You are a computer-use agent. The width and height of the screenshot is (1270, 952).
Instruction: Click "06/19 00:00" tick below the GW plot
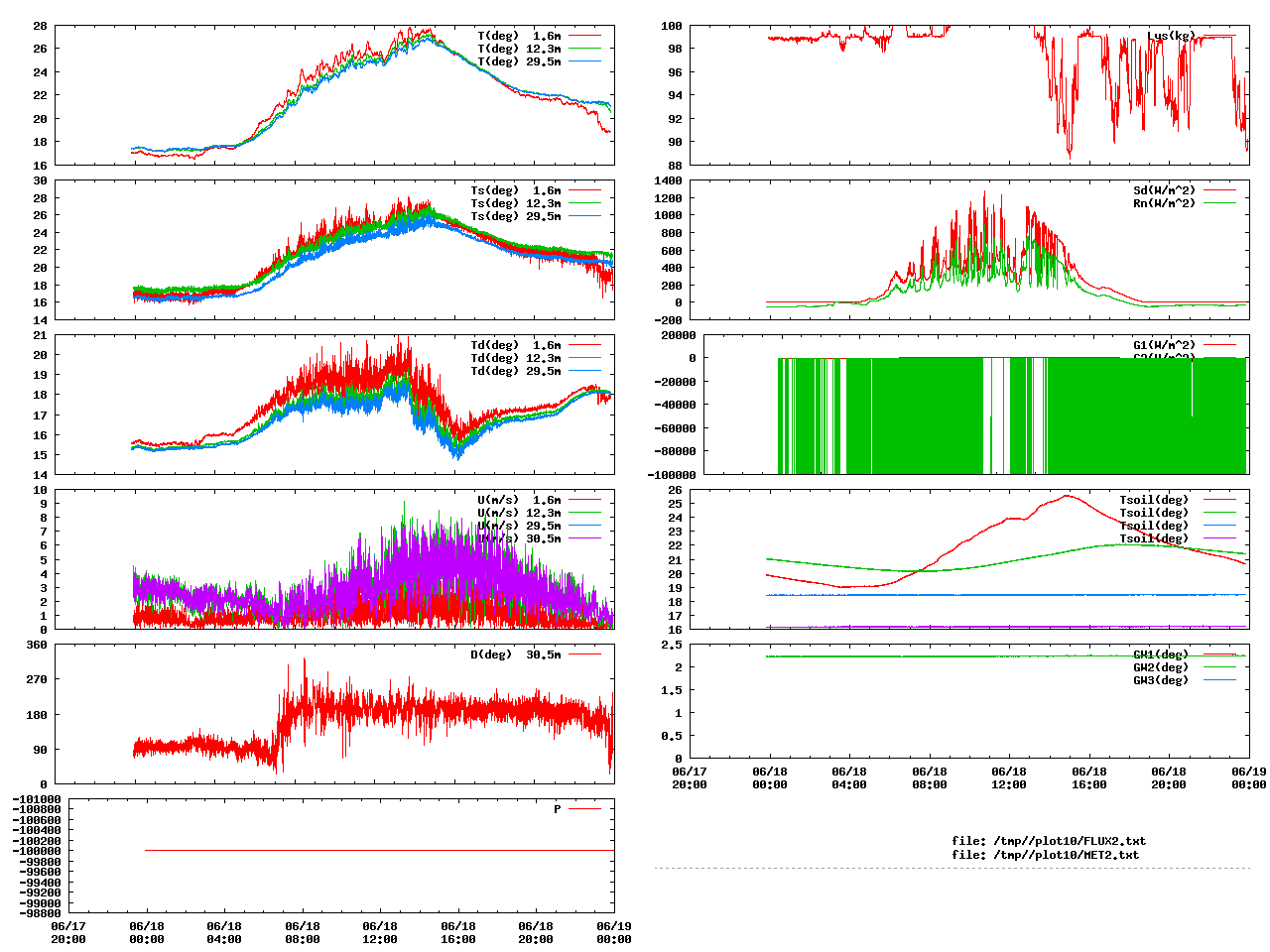(x=1248, y=777)
